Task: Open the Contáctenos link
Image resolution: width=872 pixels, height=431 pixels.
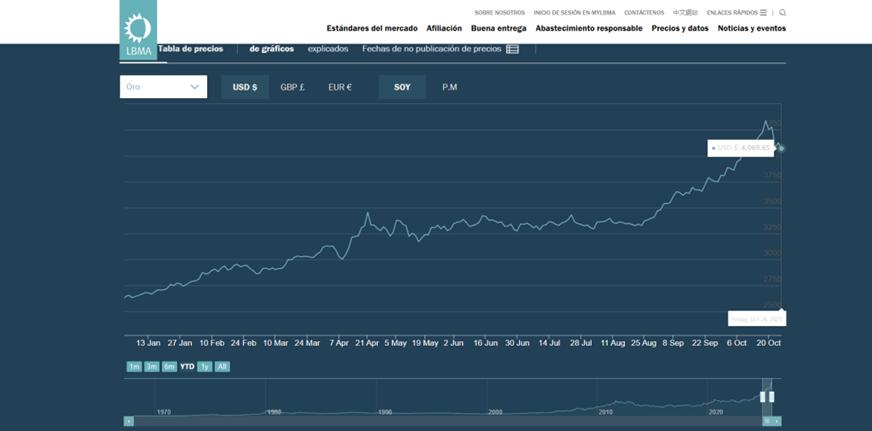Action: 644,13
